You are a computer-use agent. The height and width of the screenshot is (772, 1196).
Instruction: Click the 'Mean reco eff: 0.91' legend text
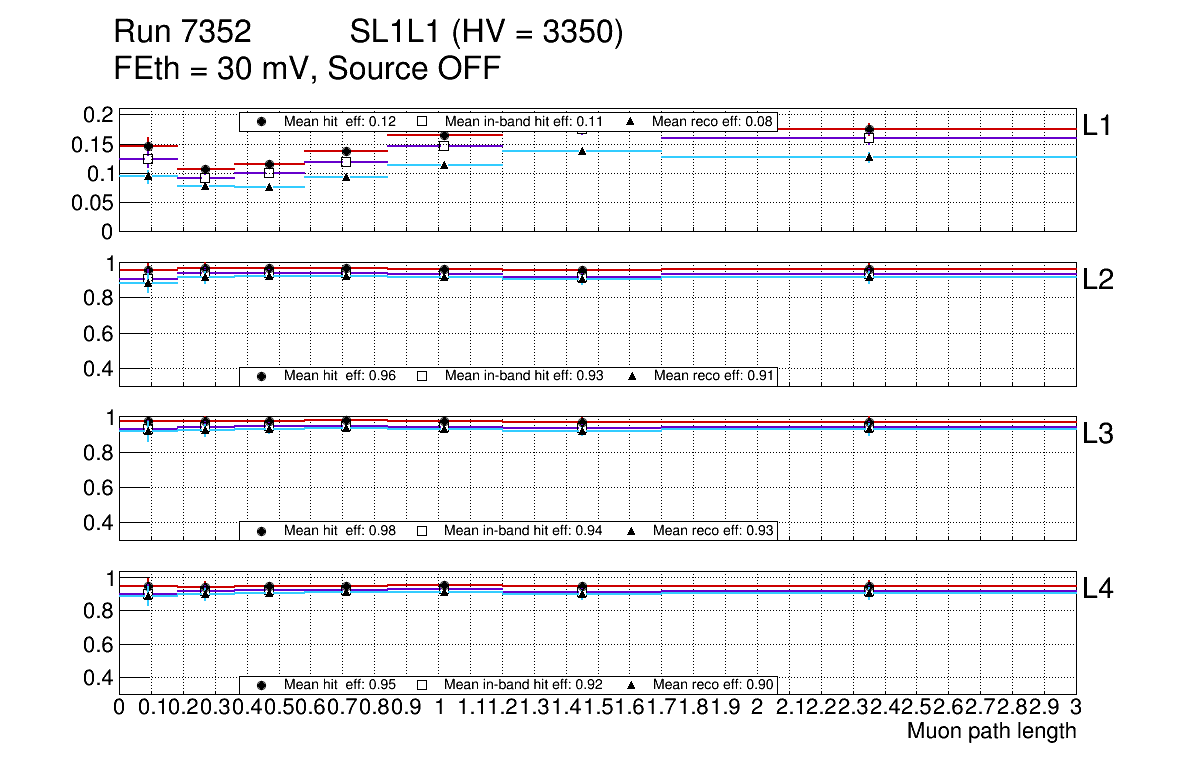coord(713,376)
